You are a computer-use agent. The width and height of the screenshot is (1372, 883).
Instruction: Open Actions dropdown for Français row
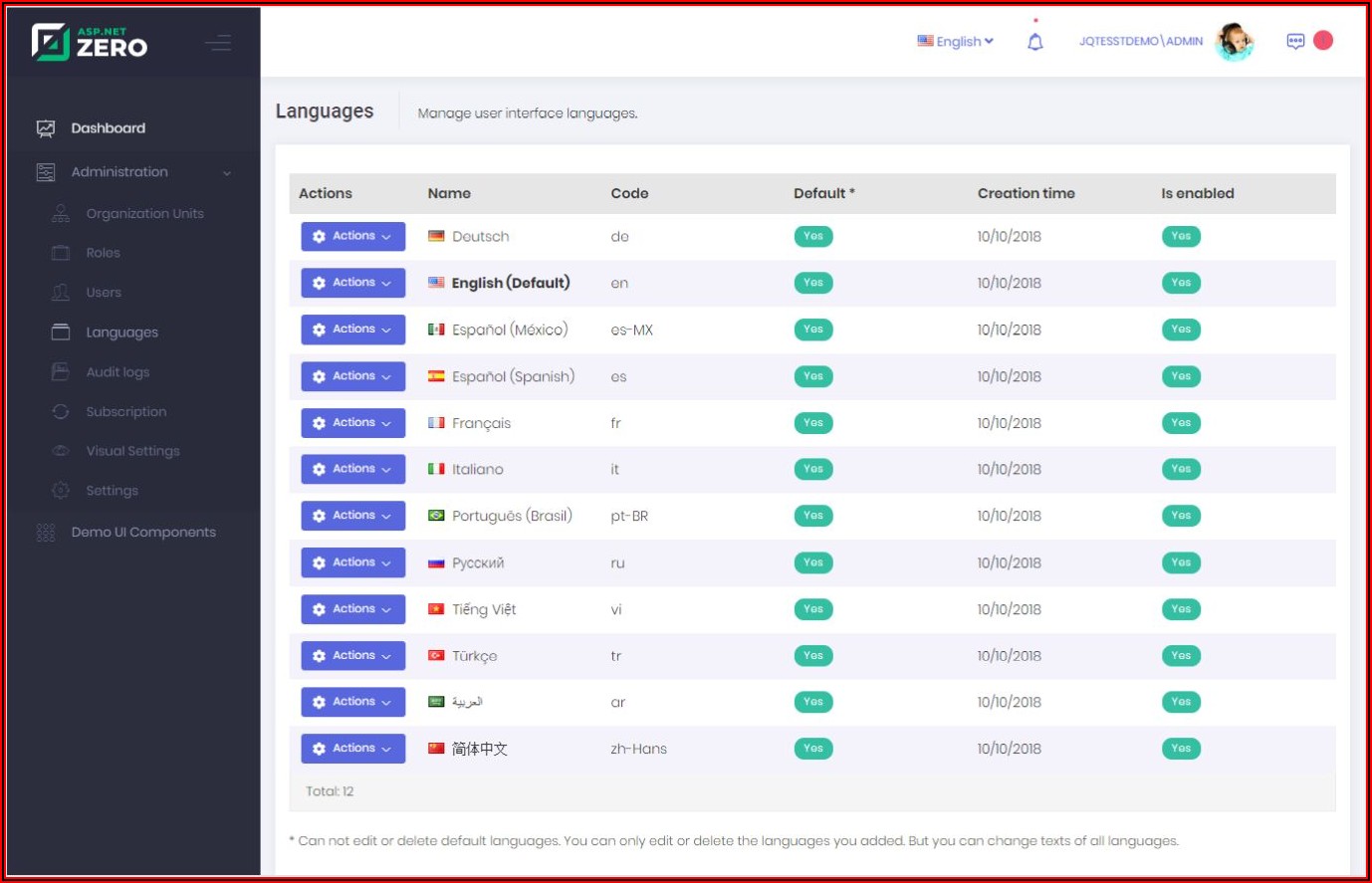pyautogui.click(x=352, y=423)
